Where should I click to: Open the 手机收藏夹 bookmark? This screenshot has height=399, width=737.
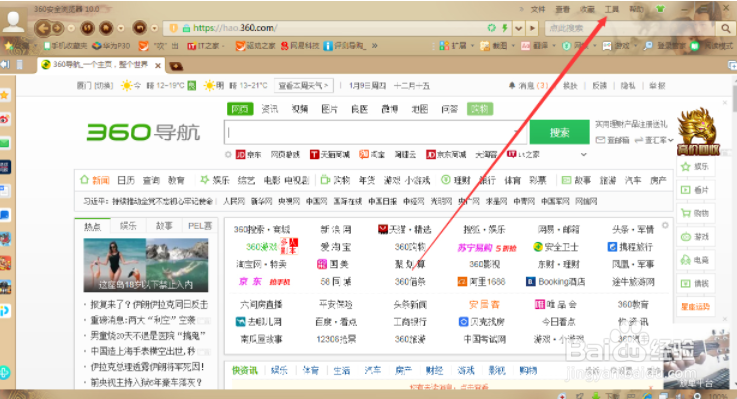coord(65,46)
